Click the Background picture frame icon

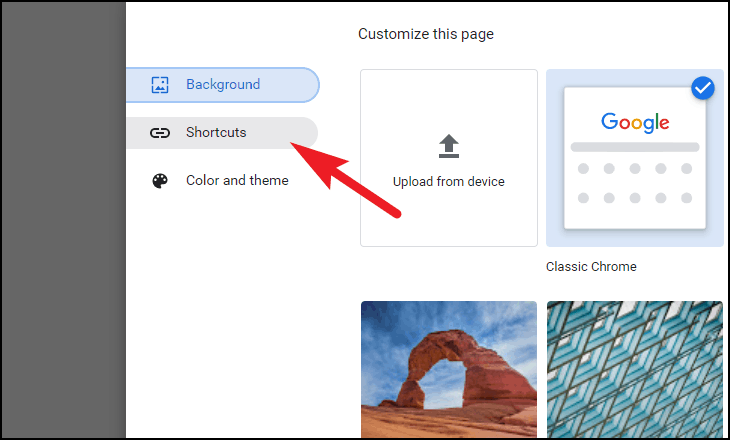click(160, 85)
